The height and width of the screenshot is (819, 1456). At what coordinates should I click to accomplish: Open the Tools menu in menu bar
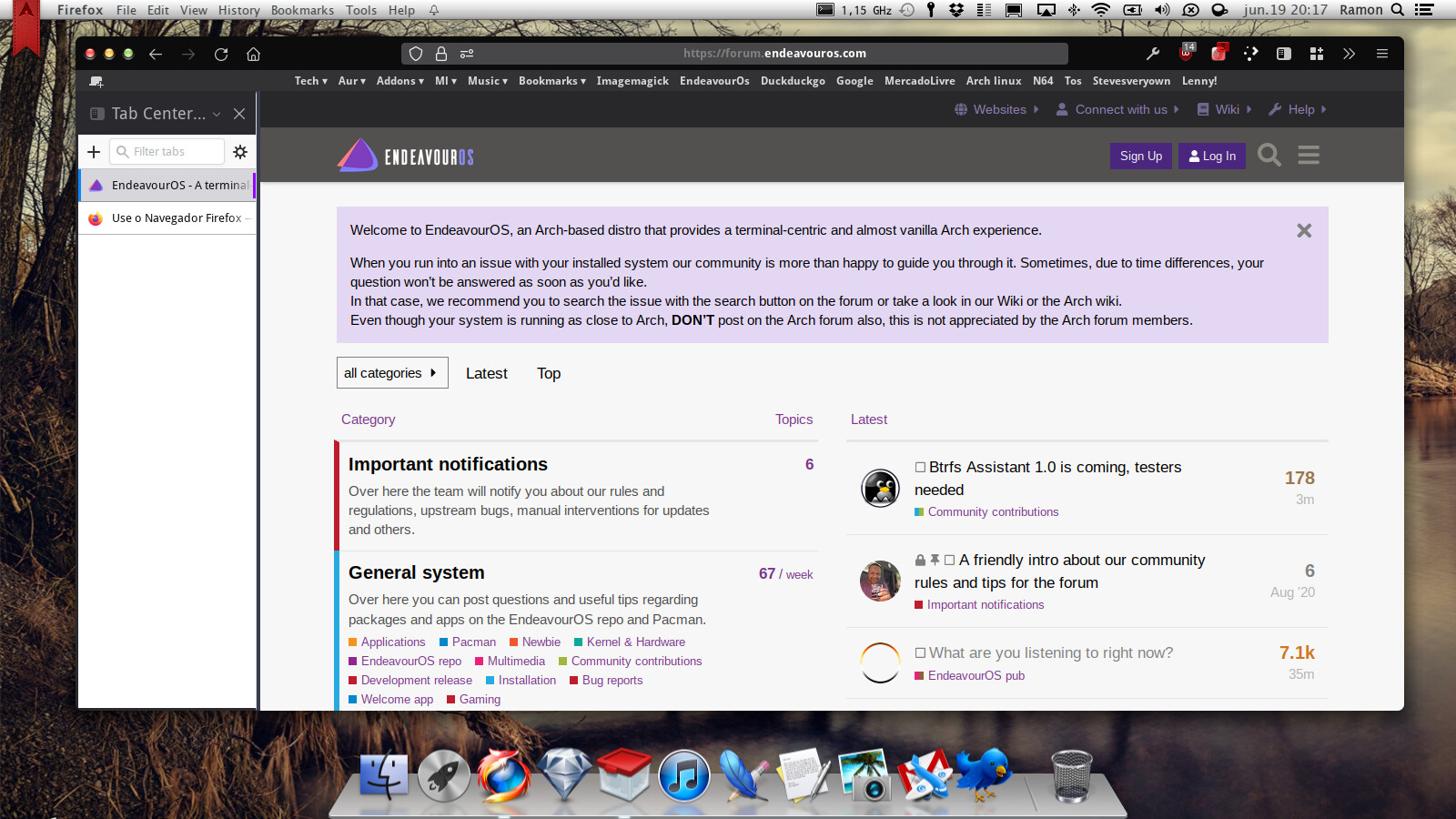coord(361,10)
